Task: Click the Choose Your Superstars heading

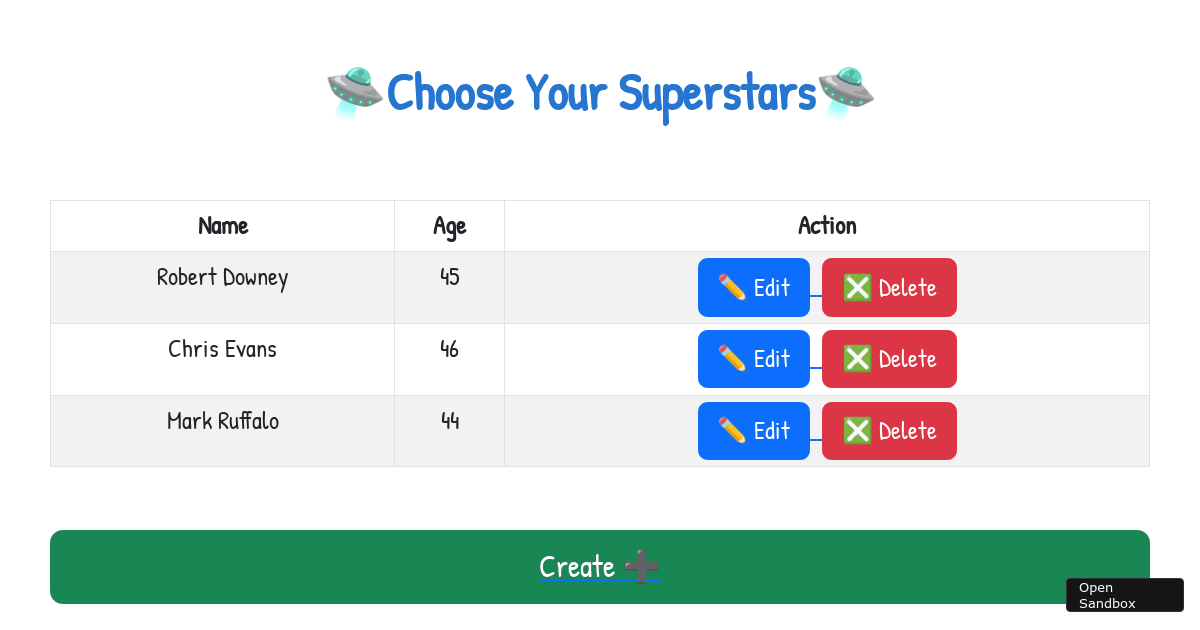Action: tap(601, 92)
